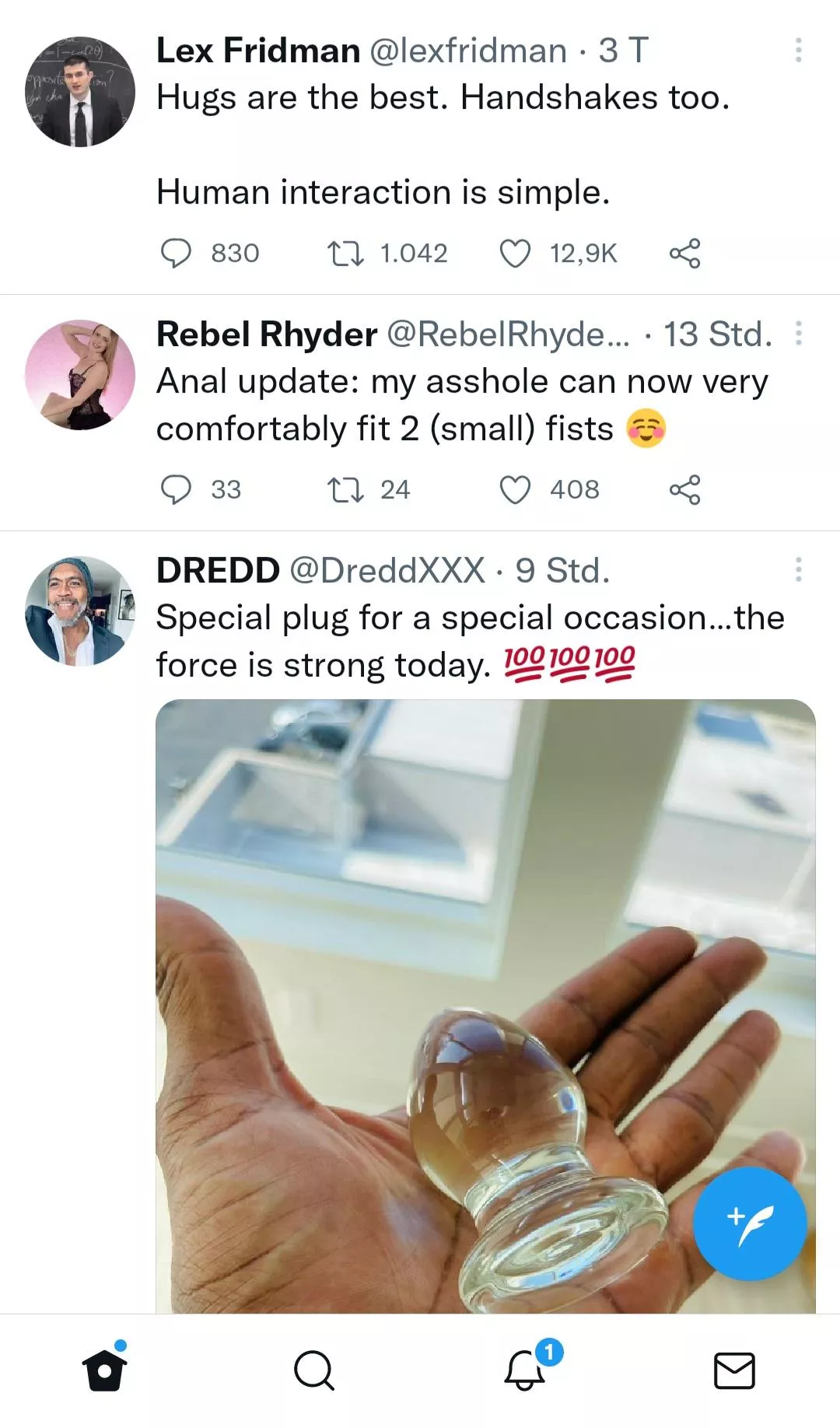Open more options for Lex Fridman's tweet
Screen dimensions: 840x1428
point(798,51)
